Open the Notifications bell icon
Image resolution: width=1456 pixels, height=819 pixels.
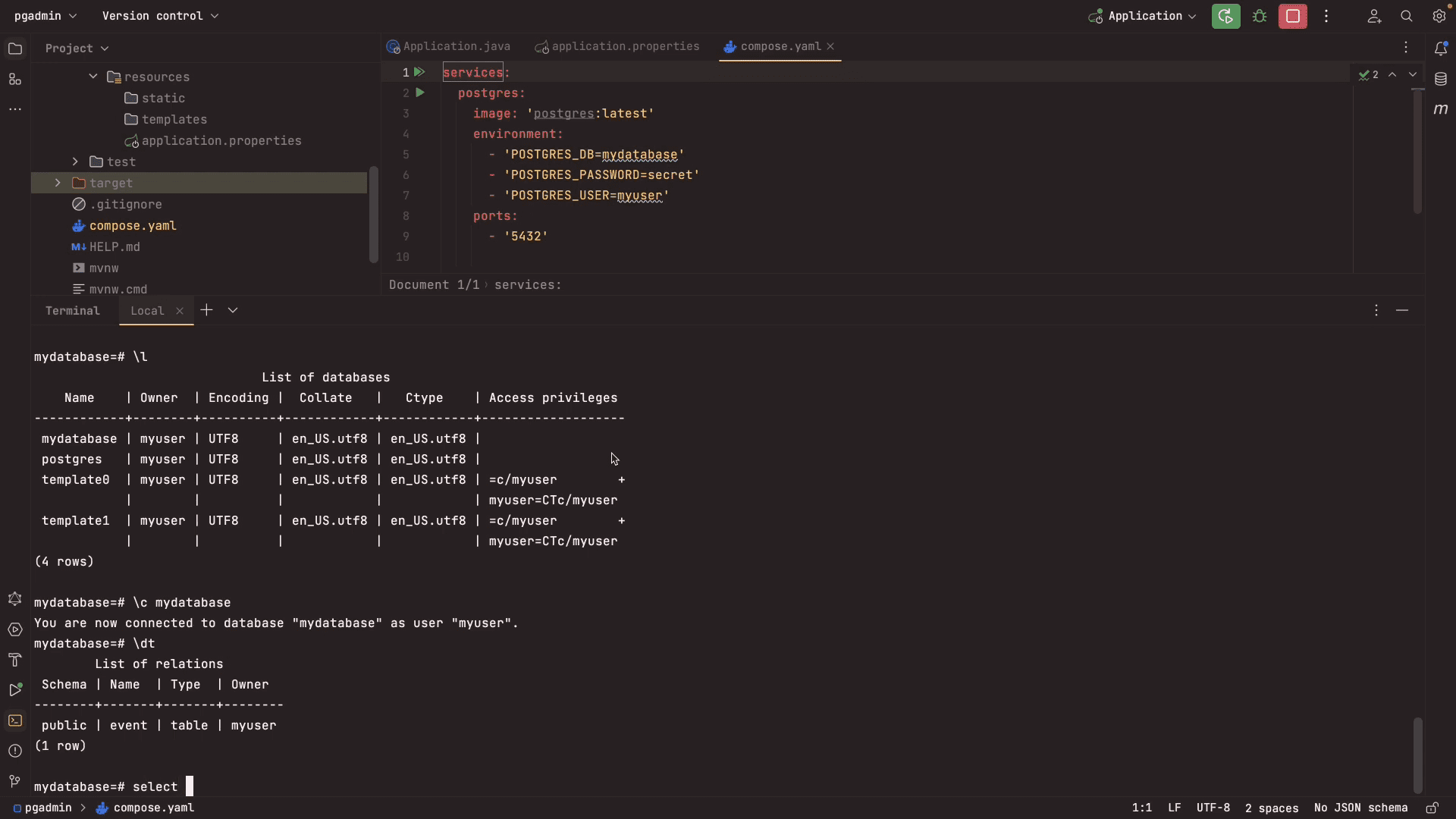(x=1441, y=49)
